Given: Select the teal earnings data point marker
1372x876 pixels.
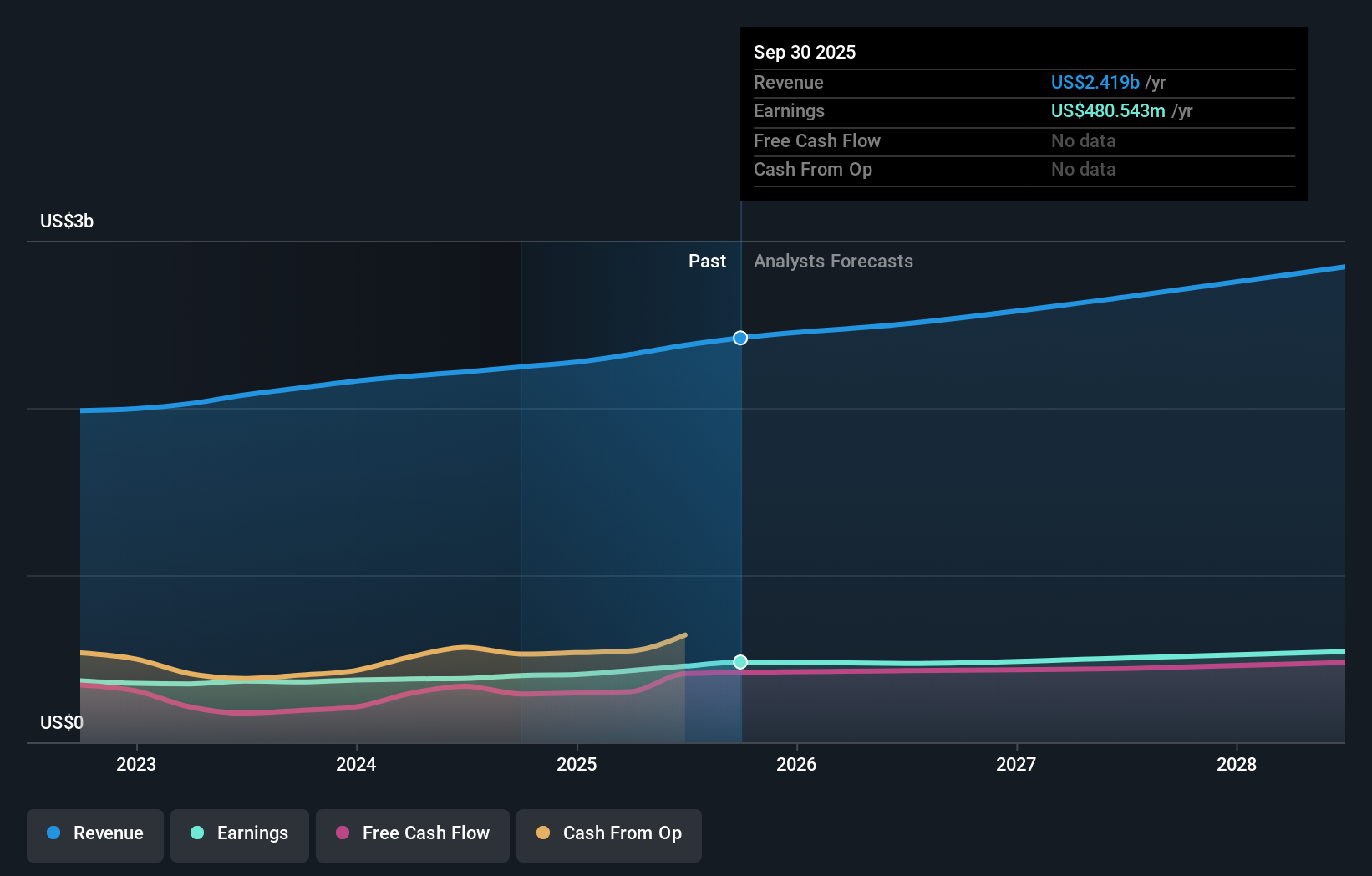Looking at the screenshot, I should click(x=739, y=662).
